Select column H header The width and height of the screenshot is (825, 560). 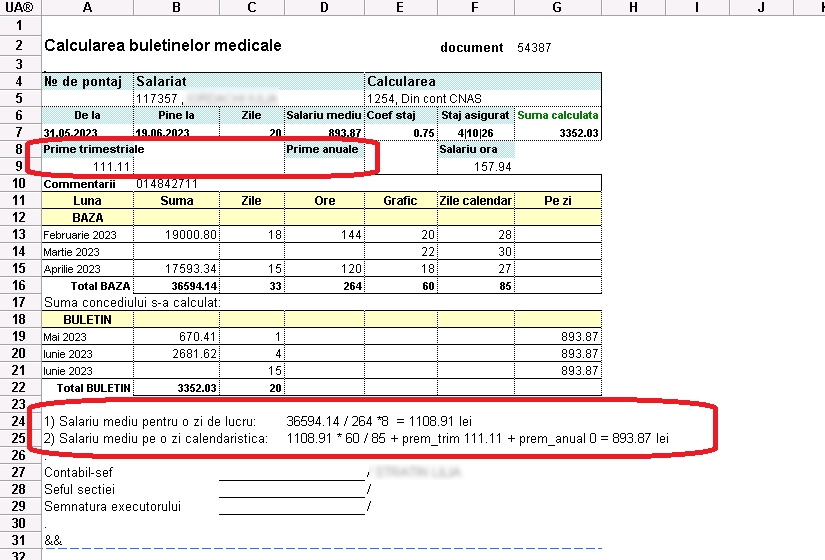tap(633, 7)
